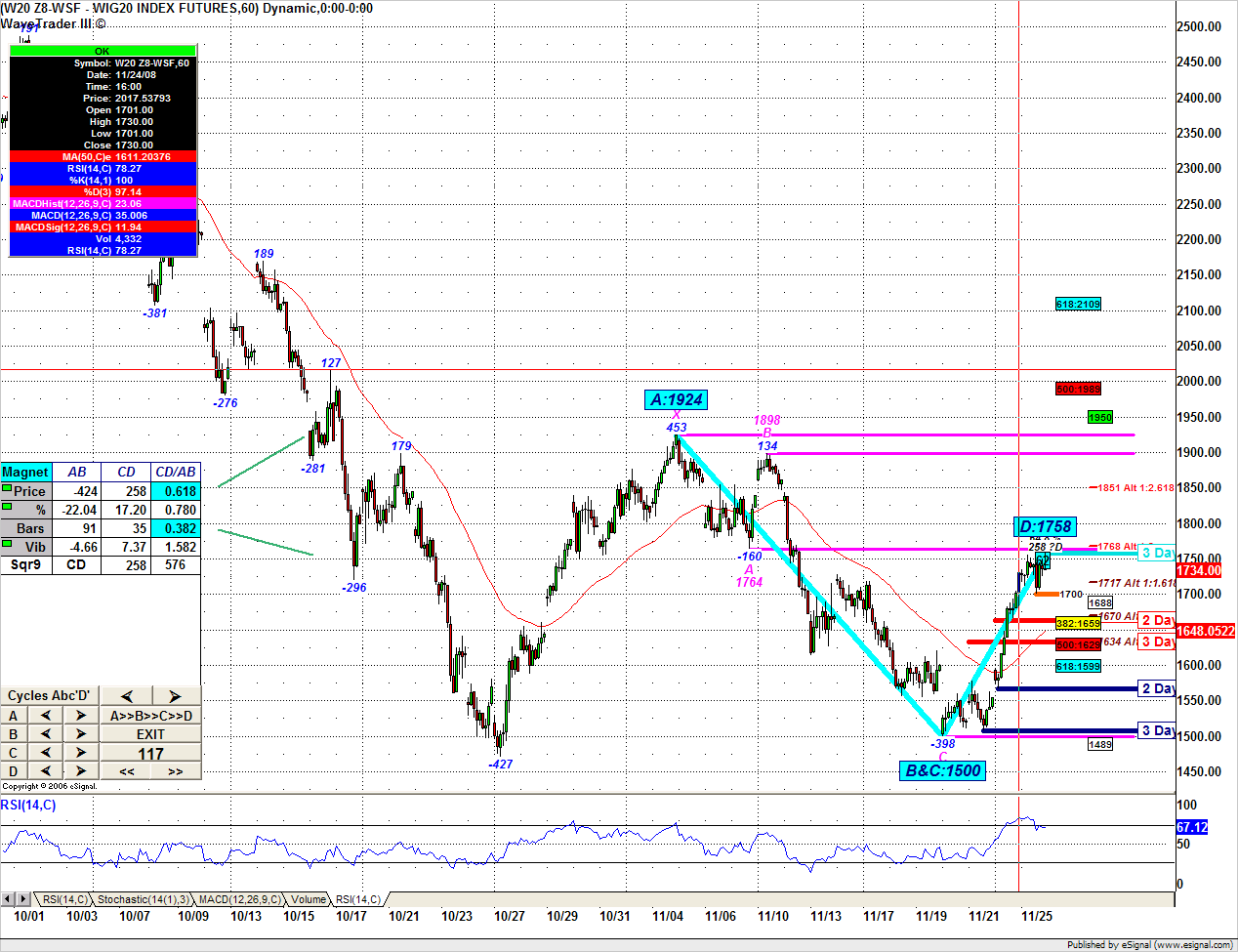Click the double-right >> button

point(176,771)
